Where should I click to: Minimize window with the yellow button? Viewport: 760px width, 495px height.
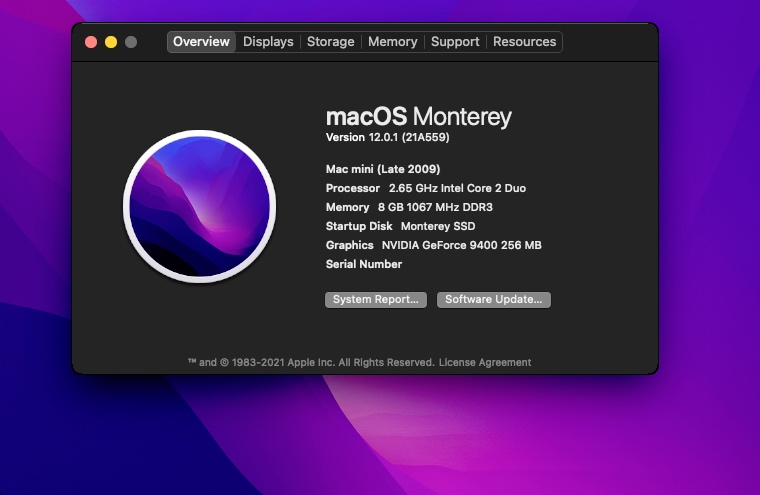(111, 42)
